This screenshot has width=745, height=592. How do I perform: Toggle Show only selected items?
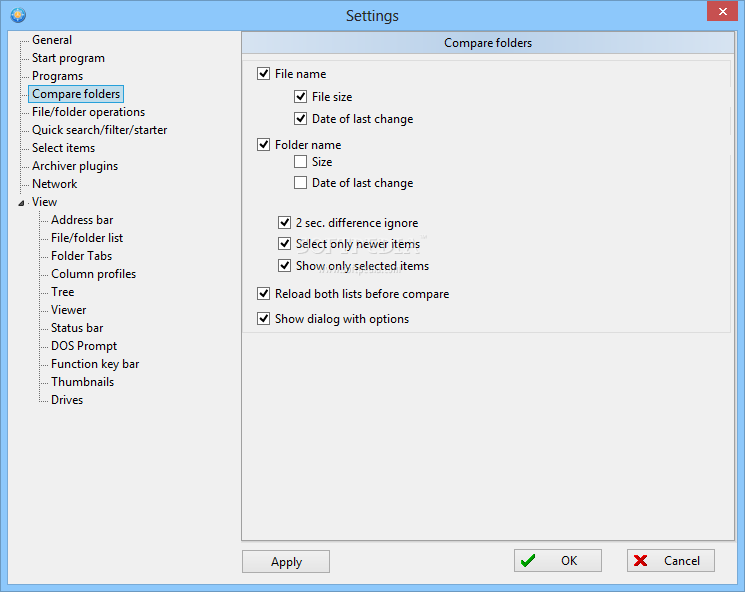pos(284,266)
